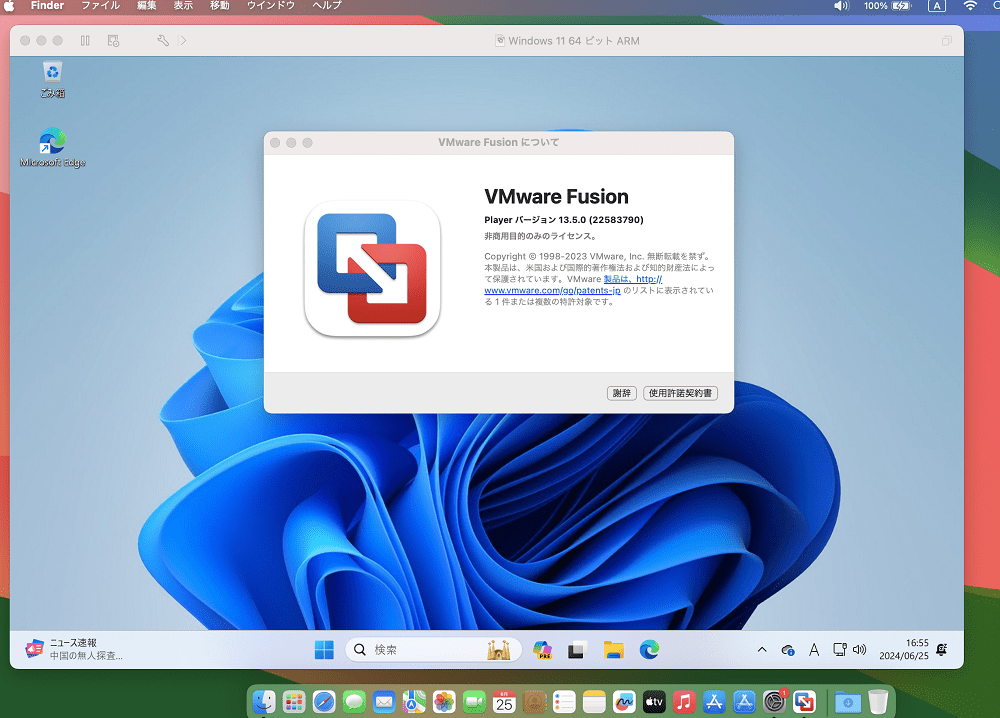Close the VMware Fusion について dialog

[x=275, y=143]
